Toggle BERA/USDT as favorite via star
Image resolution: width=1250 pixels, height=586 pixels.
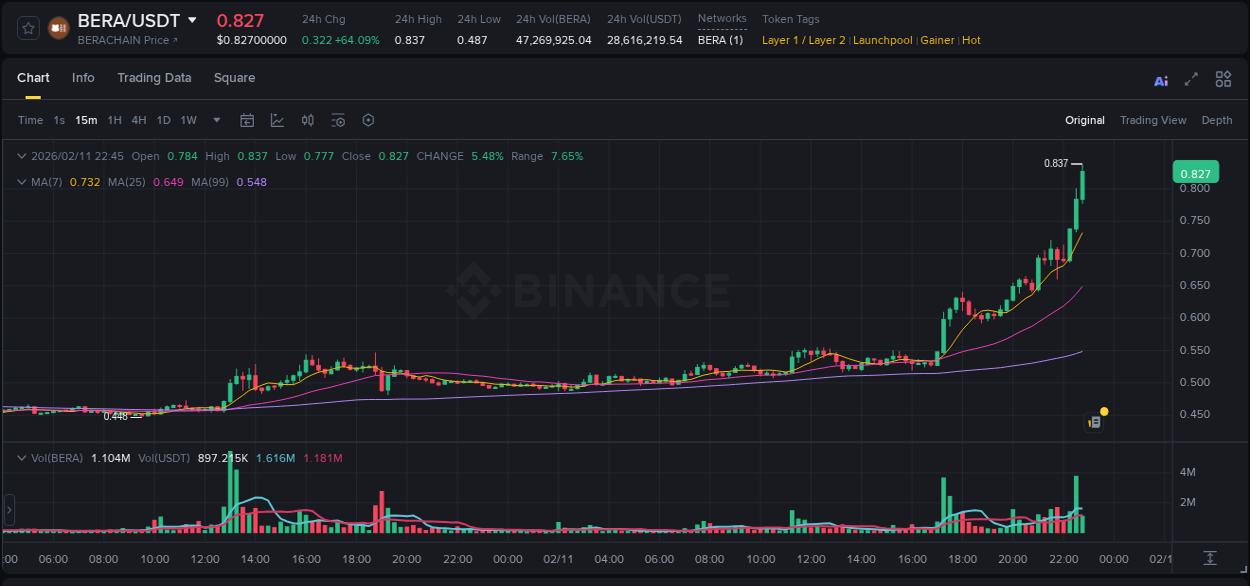27,27
